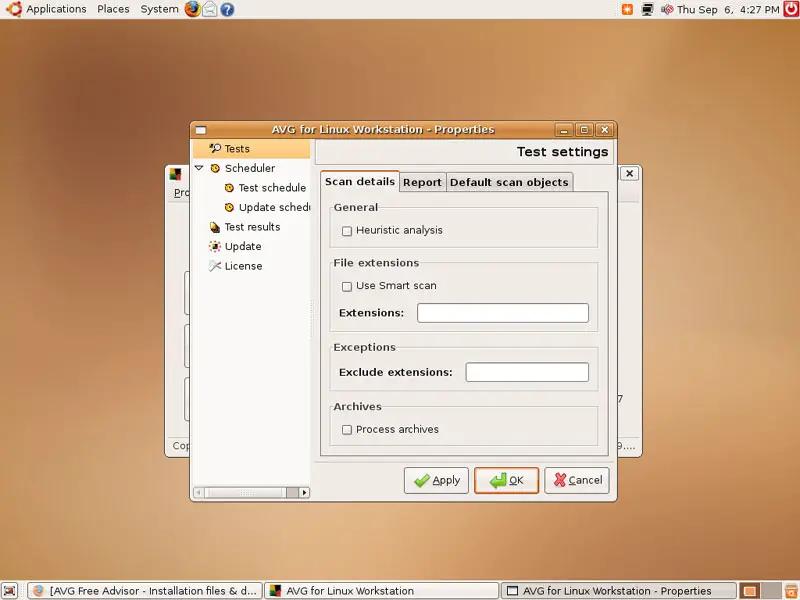The width and height of the screenshot is (800, 600).
Task: Switch to the Report tab
Action: click(x=422, y=182)
